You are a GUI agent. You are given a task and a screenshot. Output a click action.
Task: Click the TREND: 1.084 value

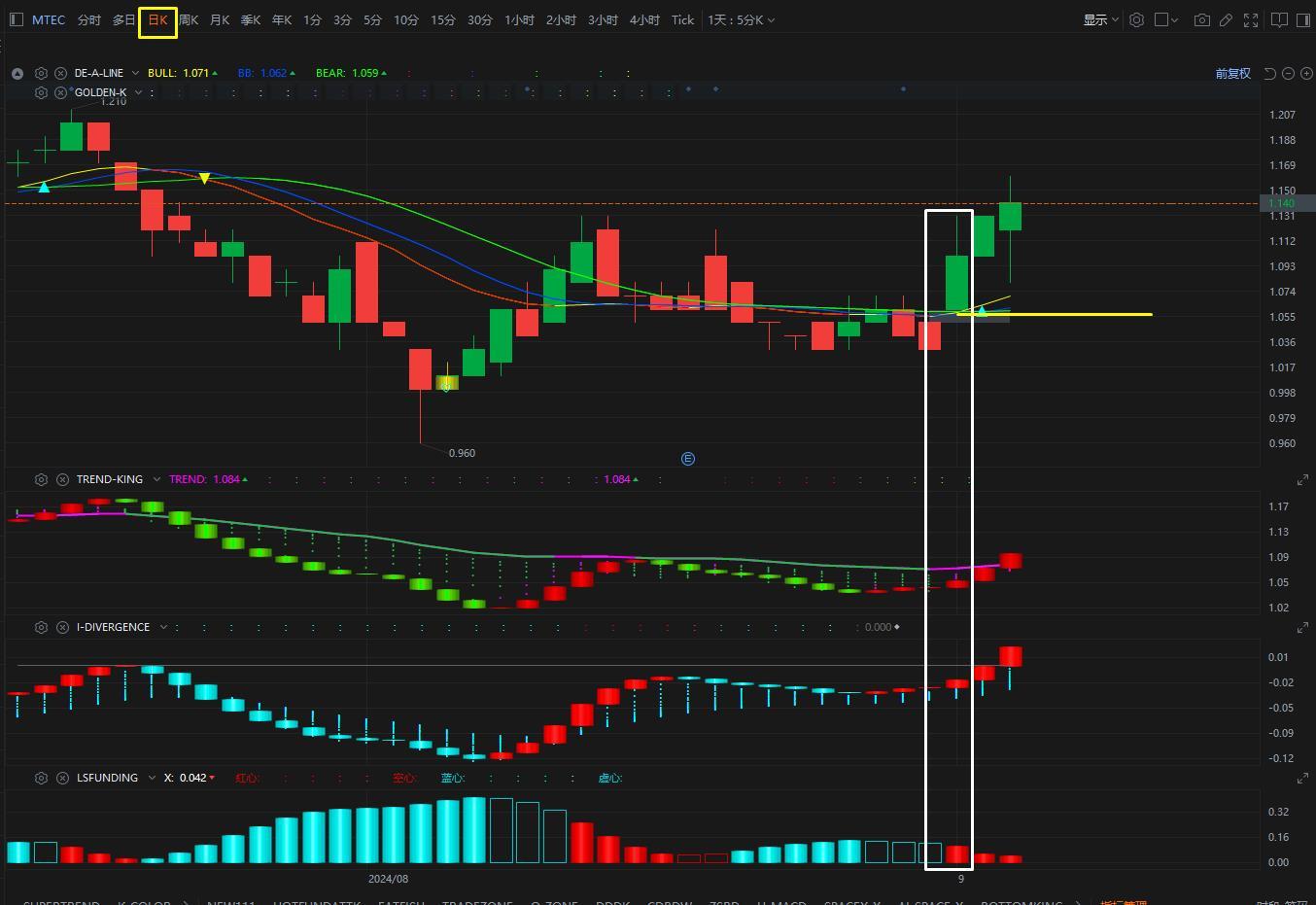point(208,479)
